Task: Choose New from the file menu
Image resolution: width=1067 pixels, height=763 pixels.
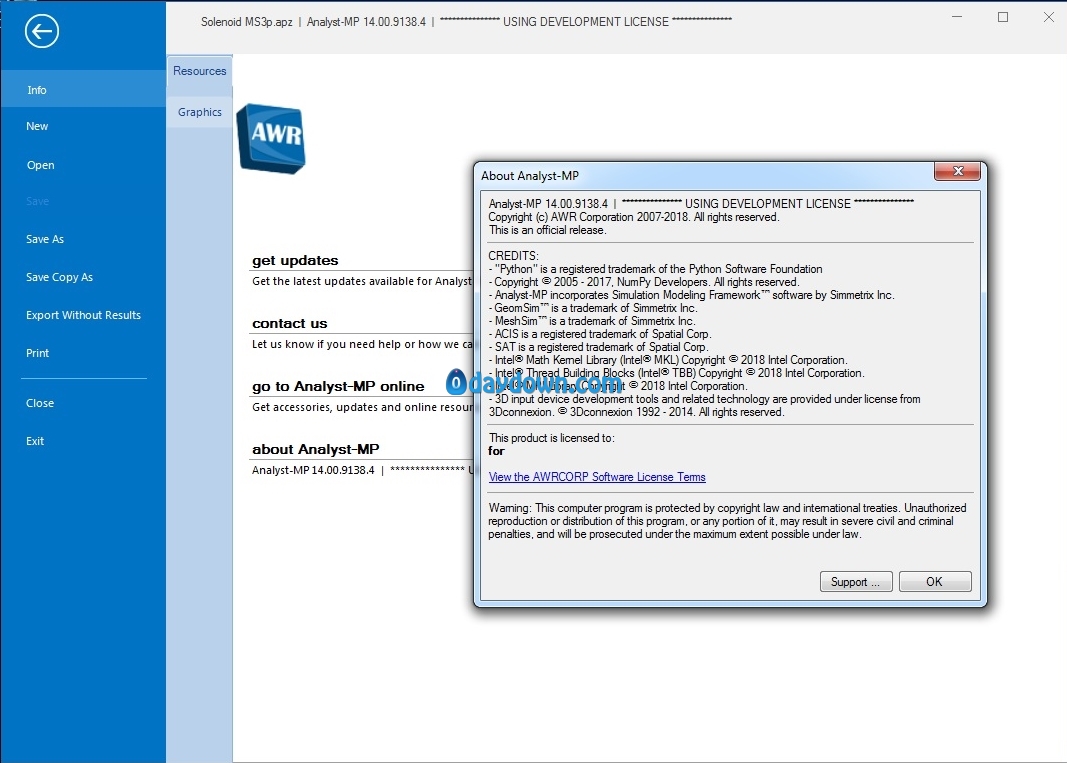Action: point(37,126)
